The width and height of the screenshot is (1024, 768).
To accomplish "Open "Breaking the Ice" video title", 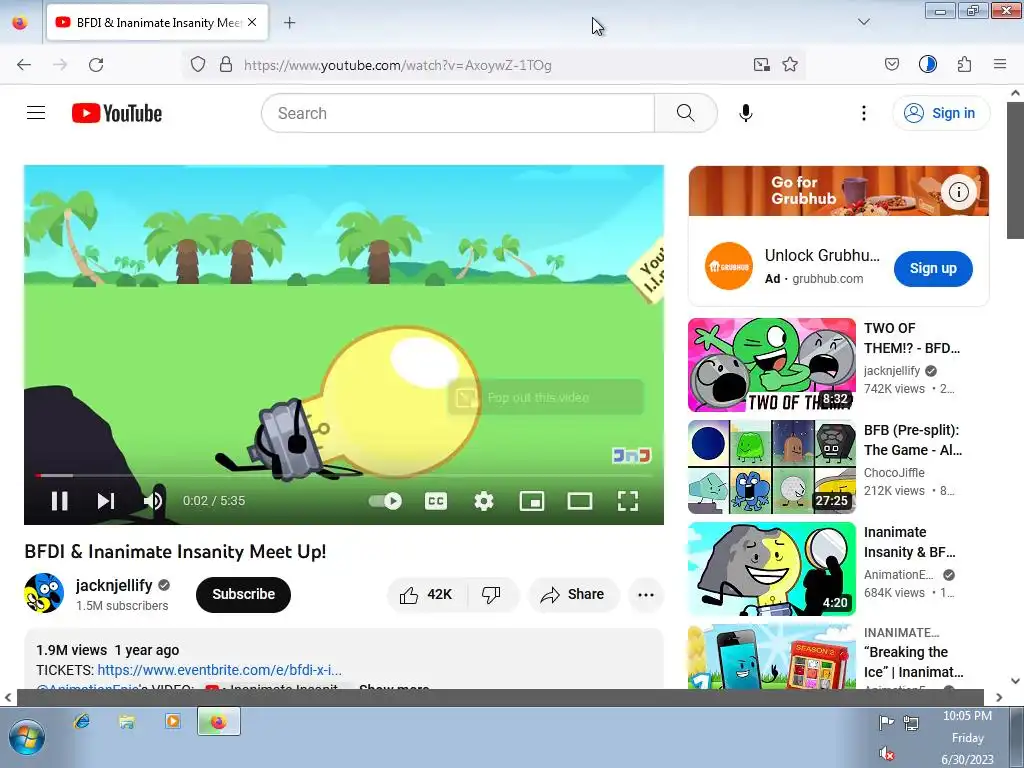I will (913, 662).
